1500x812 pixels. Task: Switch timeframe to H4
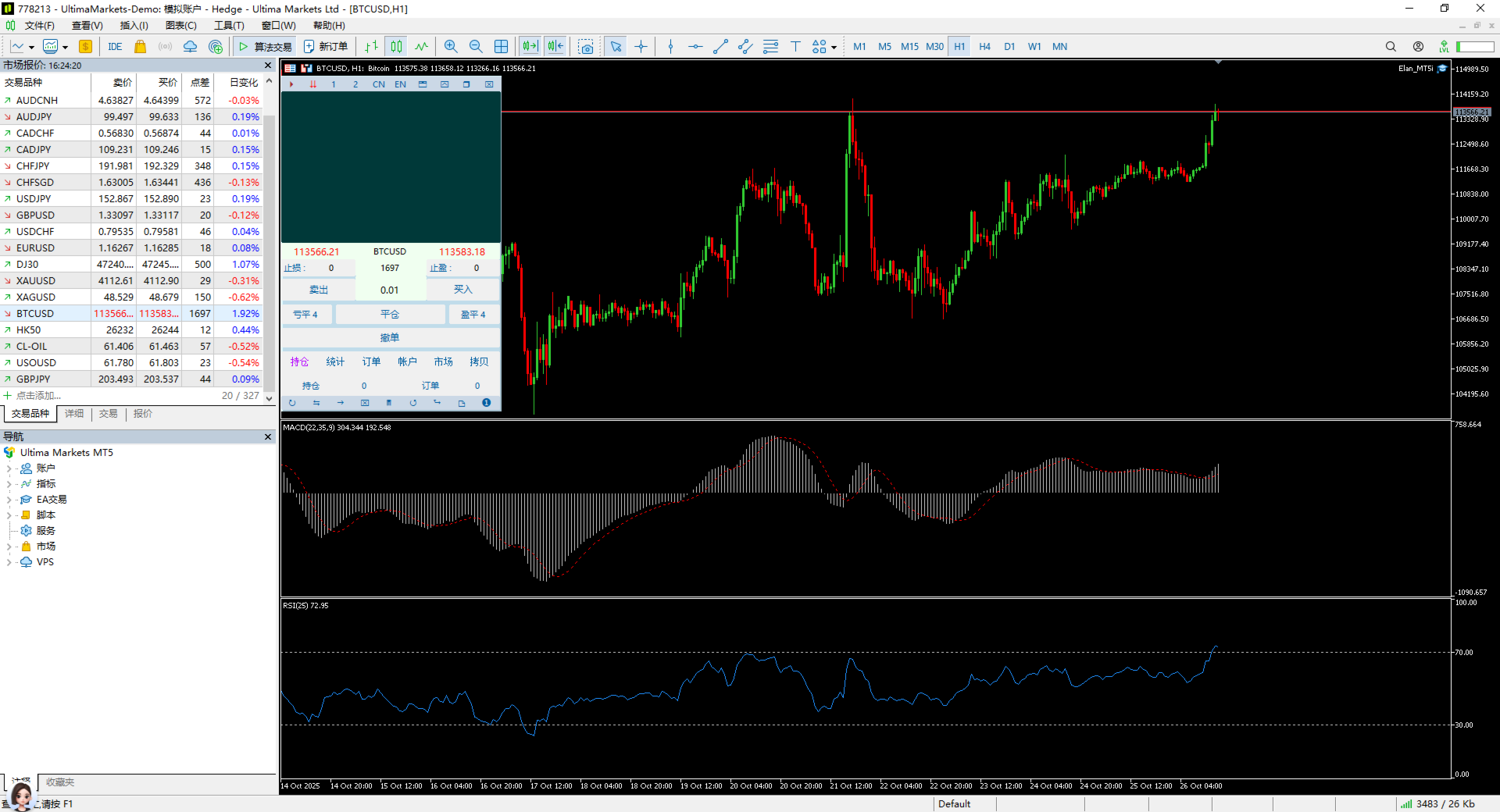click(x=984, y=47)
